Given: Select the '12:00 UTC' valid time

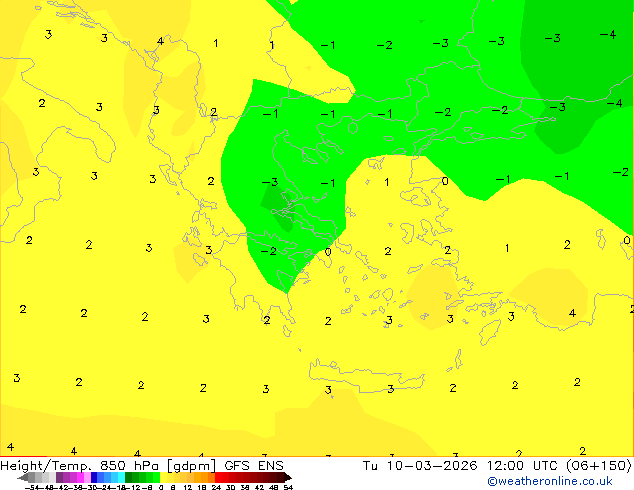Looking at the screenshot, I should tap(524, 465).
